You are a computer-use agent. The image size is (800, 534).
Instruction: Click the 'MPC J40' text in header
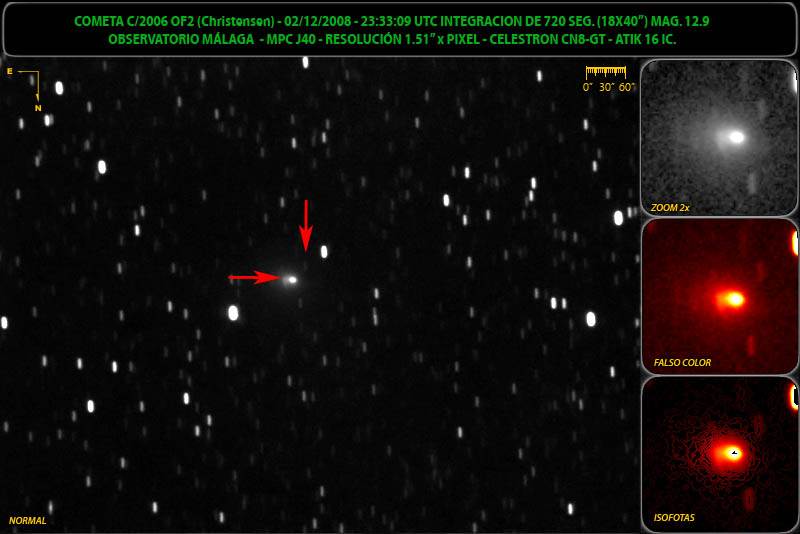[x=291, y=39]
